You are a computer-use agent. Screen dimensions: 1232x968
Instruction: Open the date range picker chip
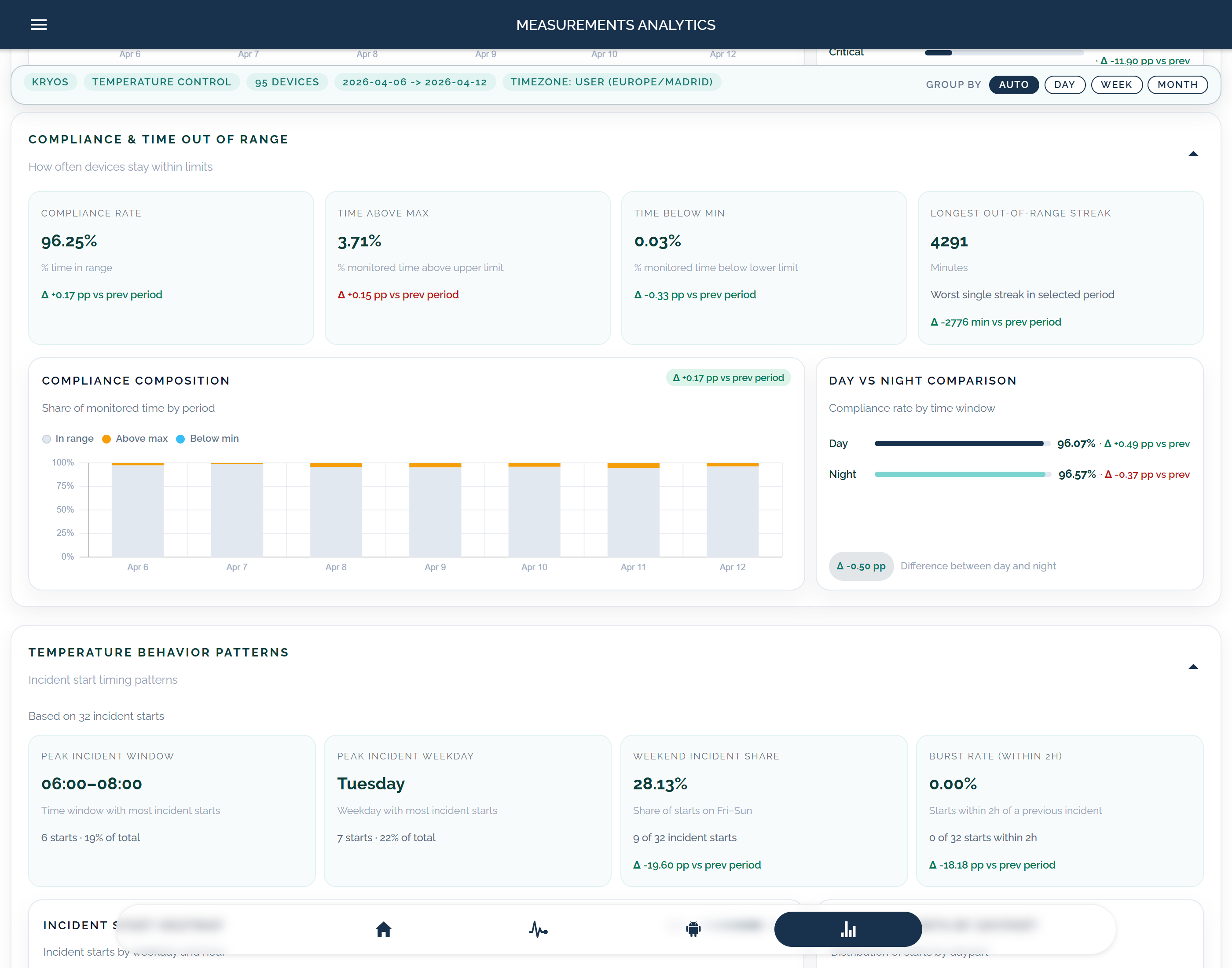tap(415, 82)
